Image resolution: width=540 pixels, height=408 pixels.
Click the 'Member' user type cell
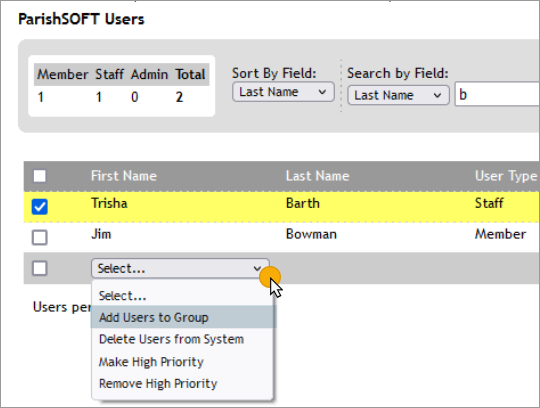click(500, 234)
